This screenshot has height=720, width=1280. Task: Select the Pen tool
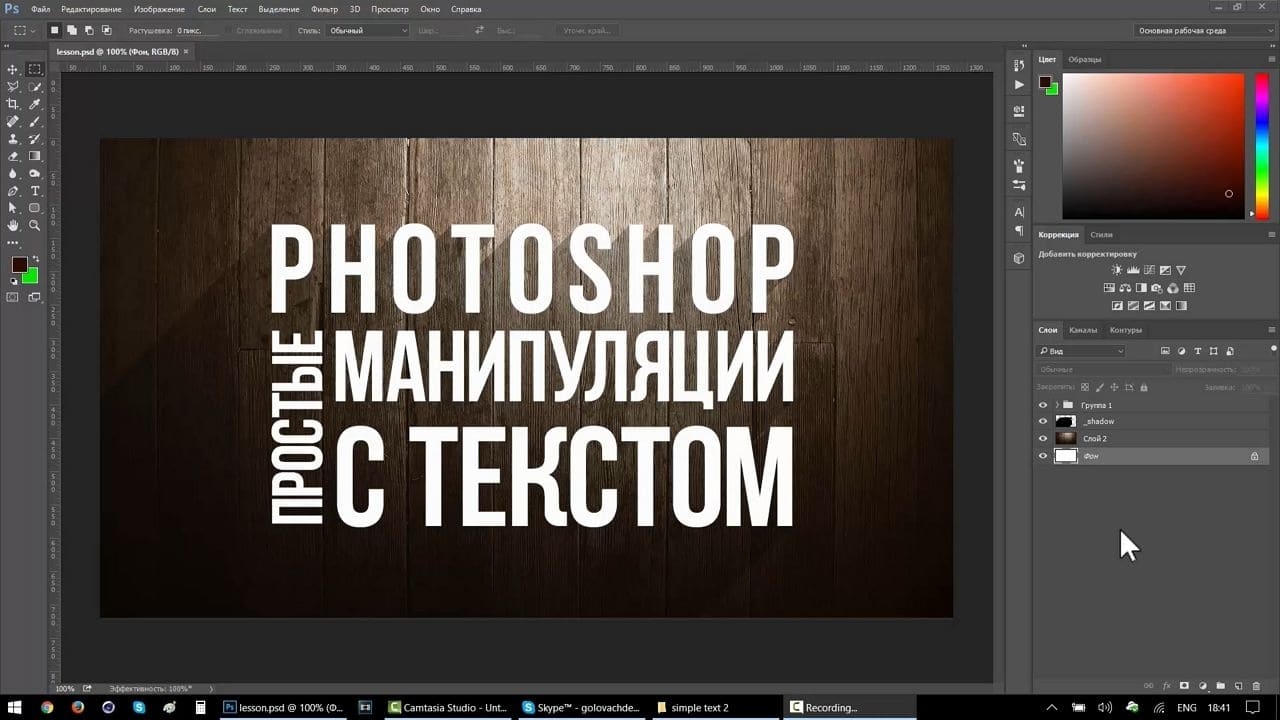pos(13,191)
